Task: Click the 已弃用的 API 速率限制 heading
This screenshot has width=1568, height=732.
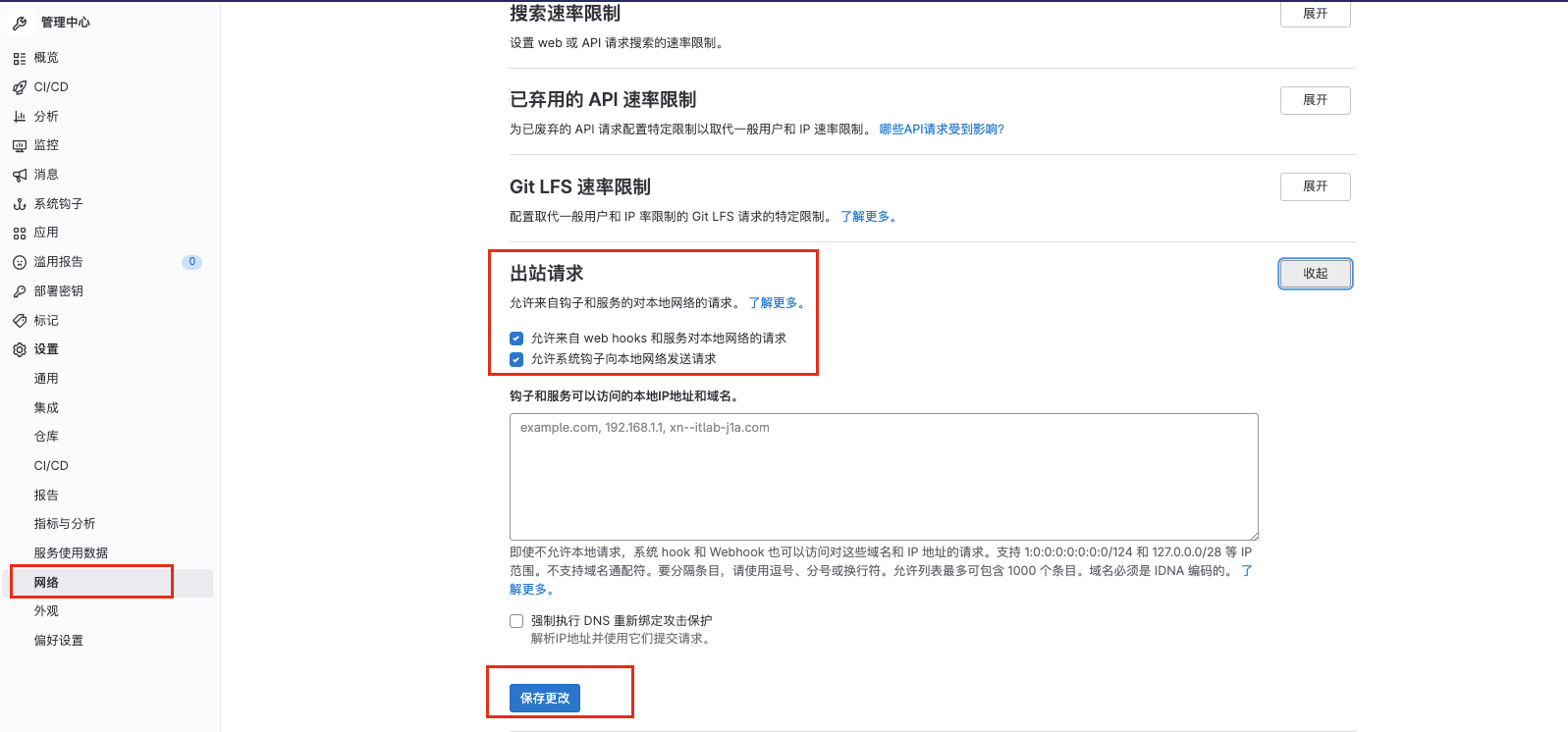Action: click(603, 100)
